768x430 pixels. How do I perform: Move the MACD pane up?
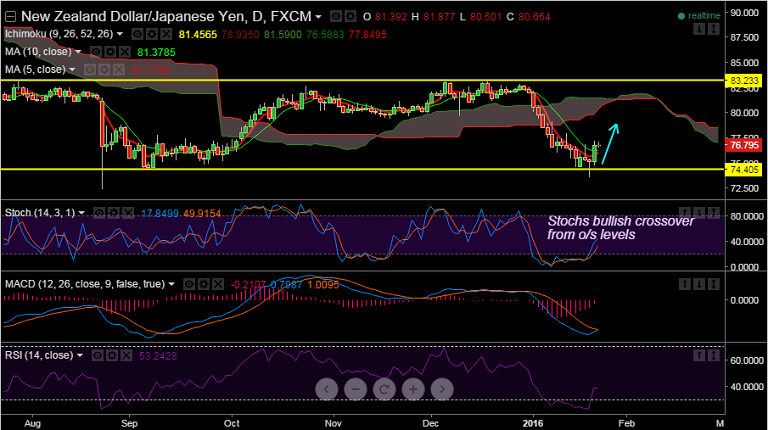tap(685, 284)
